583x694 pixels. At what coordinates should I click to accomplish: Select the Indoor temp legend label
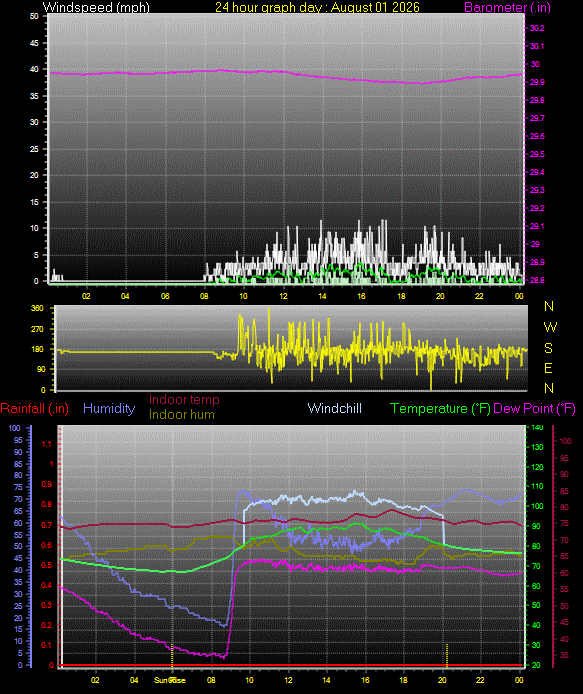(x=184, y=399)
